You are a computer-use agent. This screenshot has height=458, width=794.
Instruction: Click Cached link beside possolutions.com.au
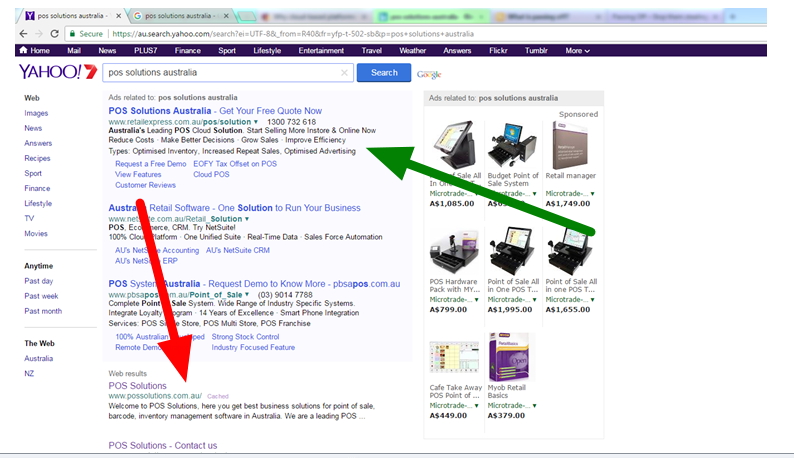tap(218, 396)
